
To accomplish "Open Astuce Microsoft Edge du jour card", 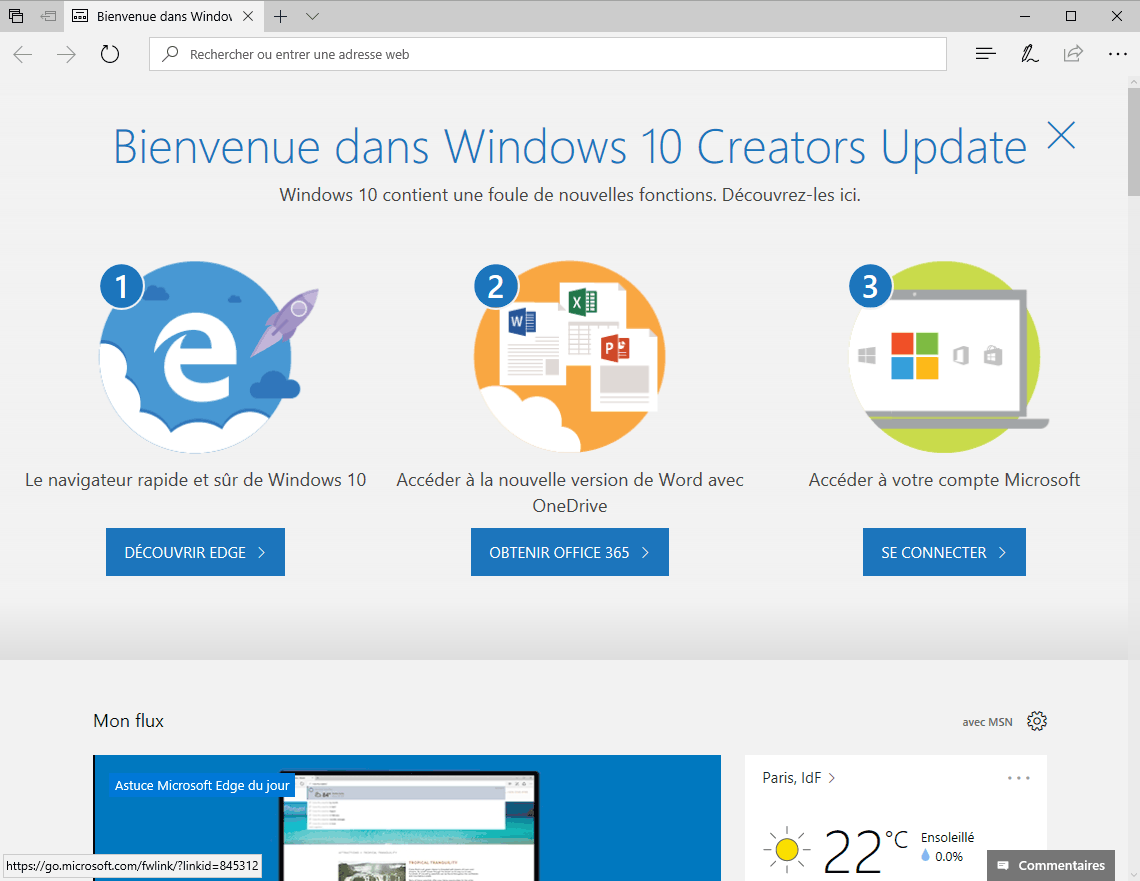I will coord(407,818).
